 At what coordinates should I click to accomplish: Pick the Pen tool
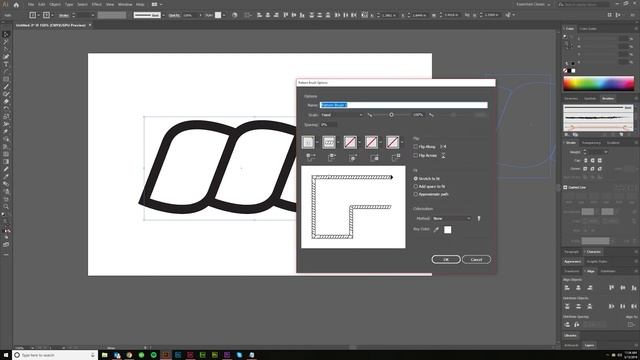(x=6, y=57)
